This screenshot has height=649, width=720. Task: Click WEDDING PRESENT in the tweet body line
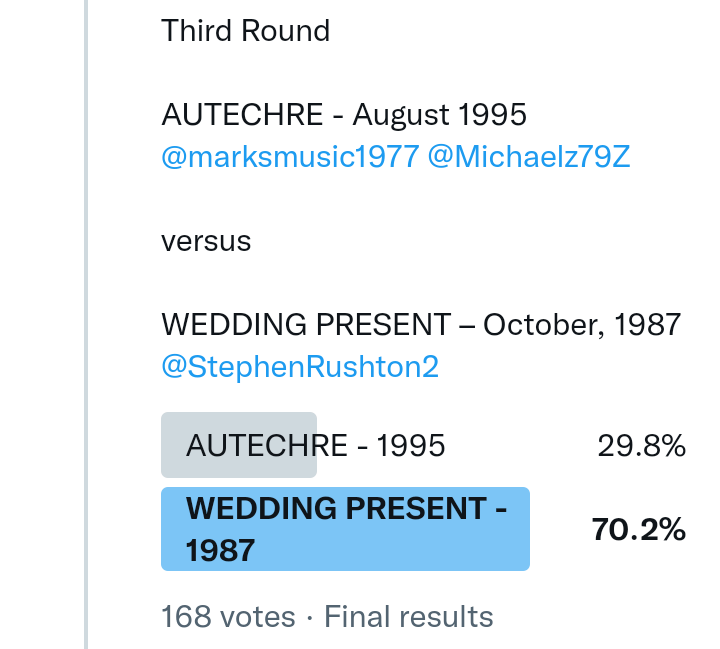[306, 325]
